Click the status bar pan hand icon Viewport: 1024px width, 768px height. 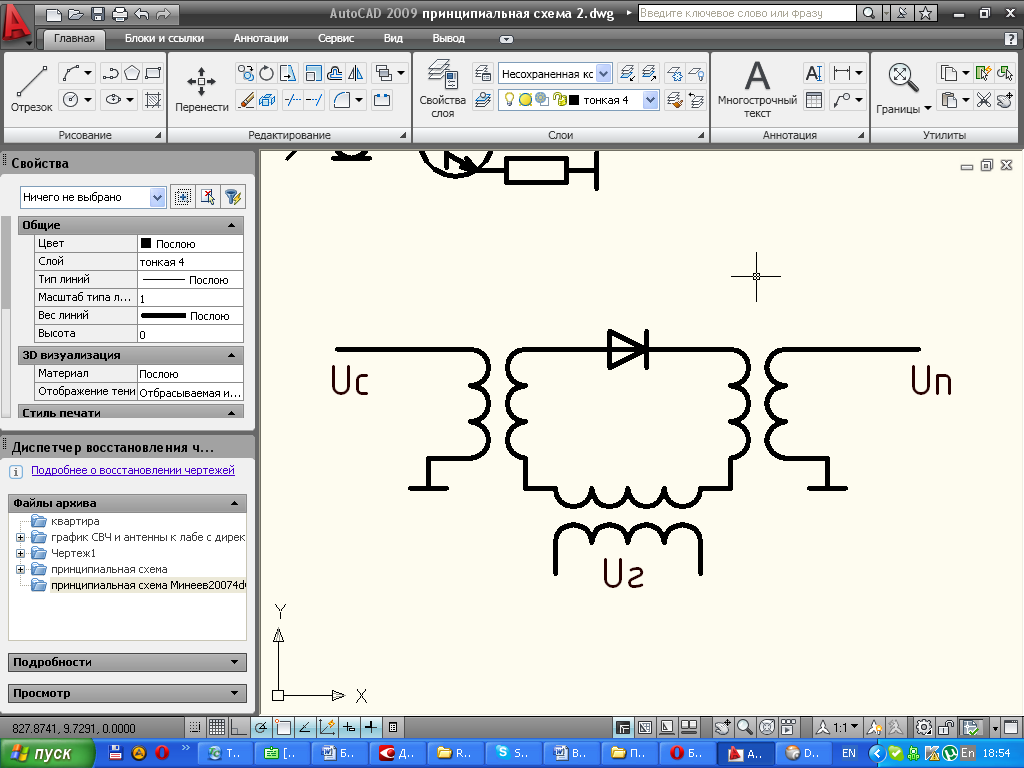click(x=722, y=727)
